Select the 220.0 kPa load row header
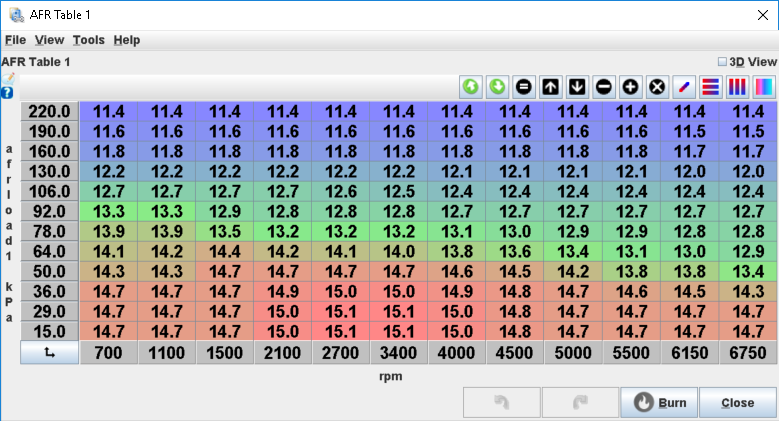This screenshot has width=779, height=421. (49, 111)
